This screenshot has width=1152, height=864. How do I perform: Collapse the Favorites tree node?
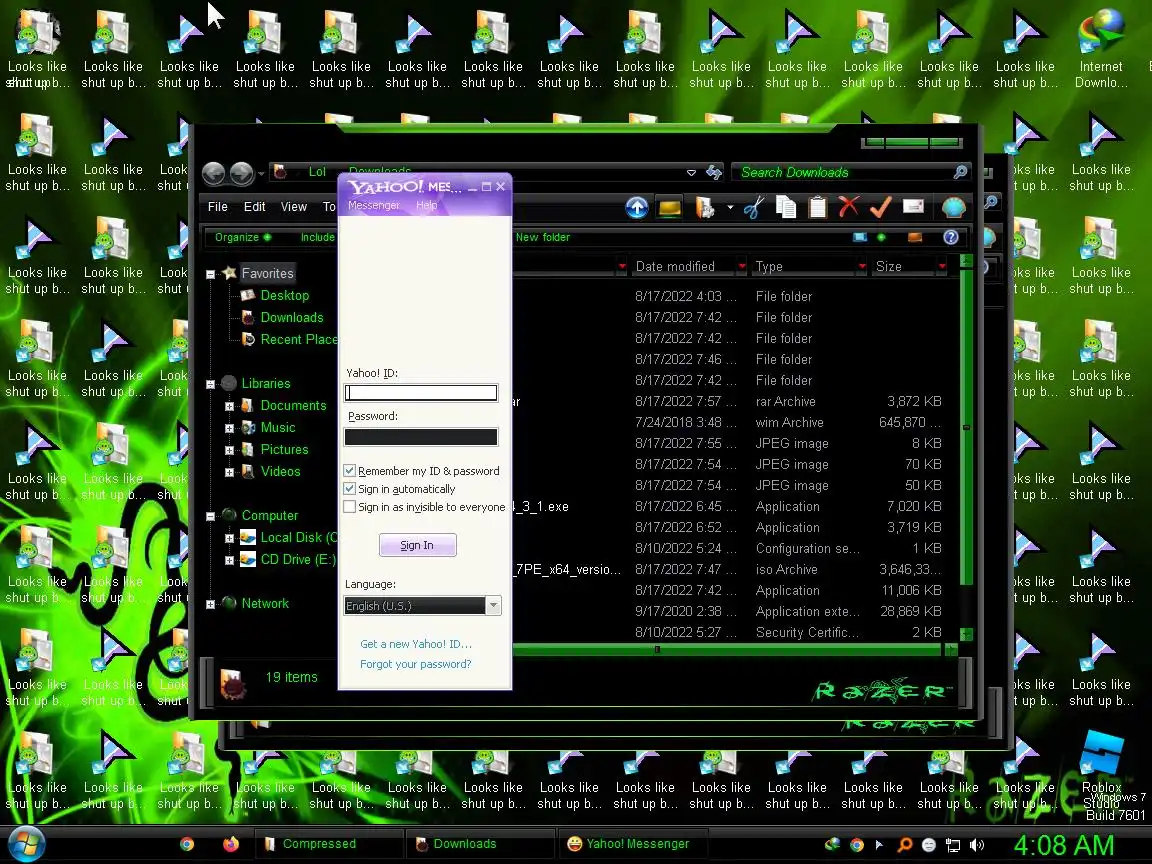pos(210,274)
